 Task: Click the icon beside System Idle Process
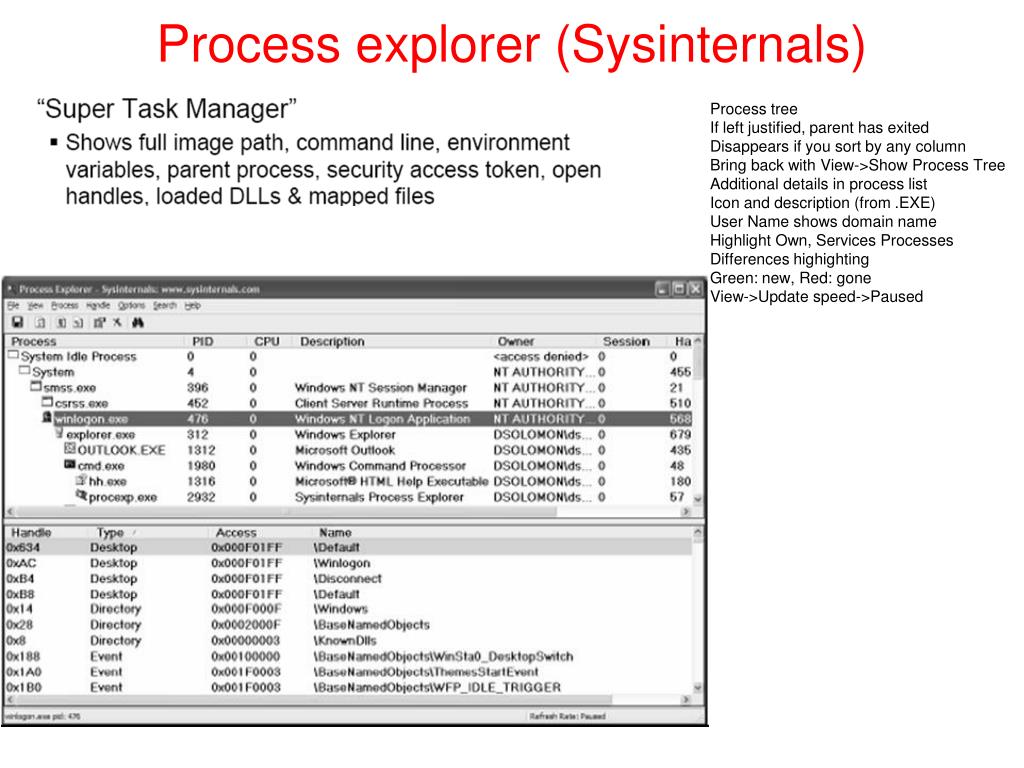[13, 355]
